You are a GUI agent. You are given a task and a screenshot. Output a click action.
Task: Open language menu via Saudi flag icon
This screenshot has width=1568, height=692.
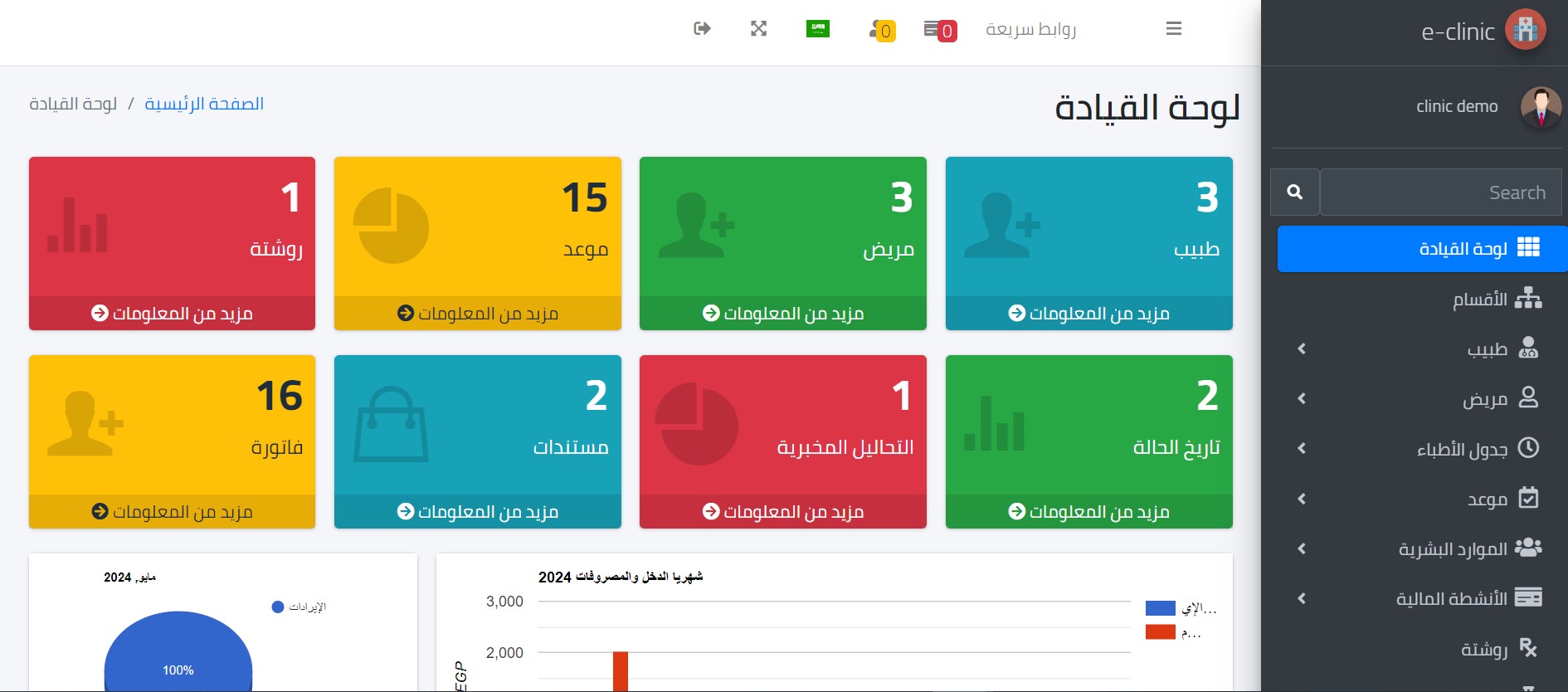coord(818,29)
